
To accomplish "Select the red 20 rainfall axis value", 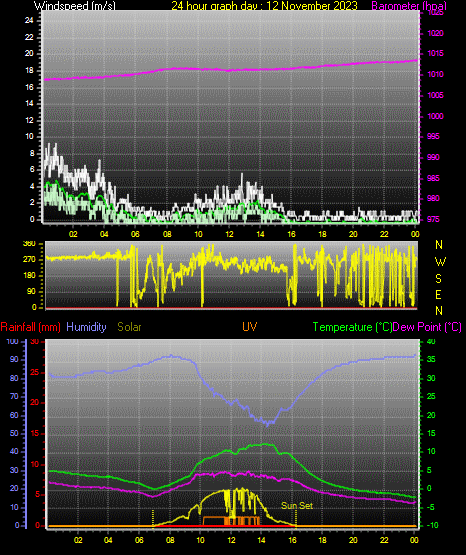I will click(35, 402).
